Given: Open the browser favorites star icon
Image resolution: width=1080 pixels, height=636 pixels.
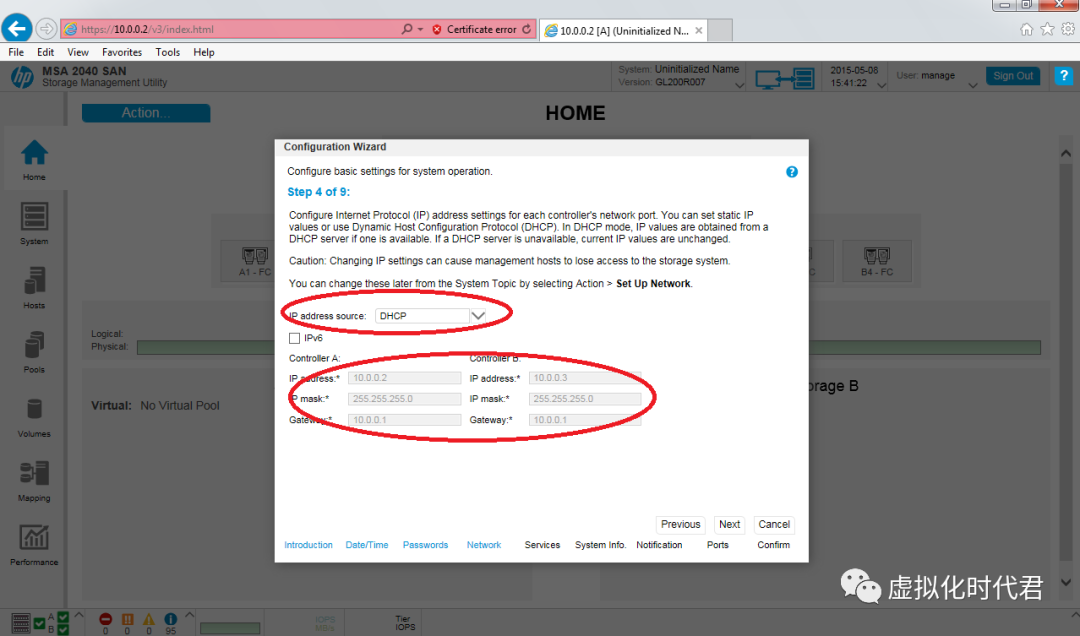Looking at the screenshot, I should pos(1047,29).
